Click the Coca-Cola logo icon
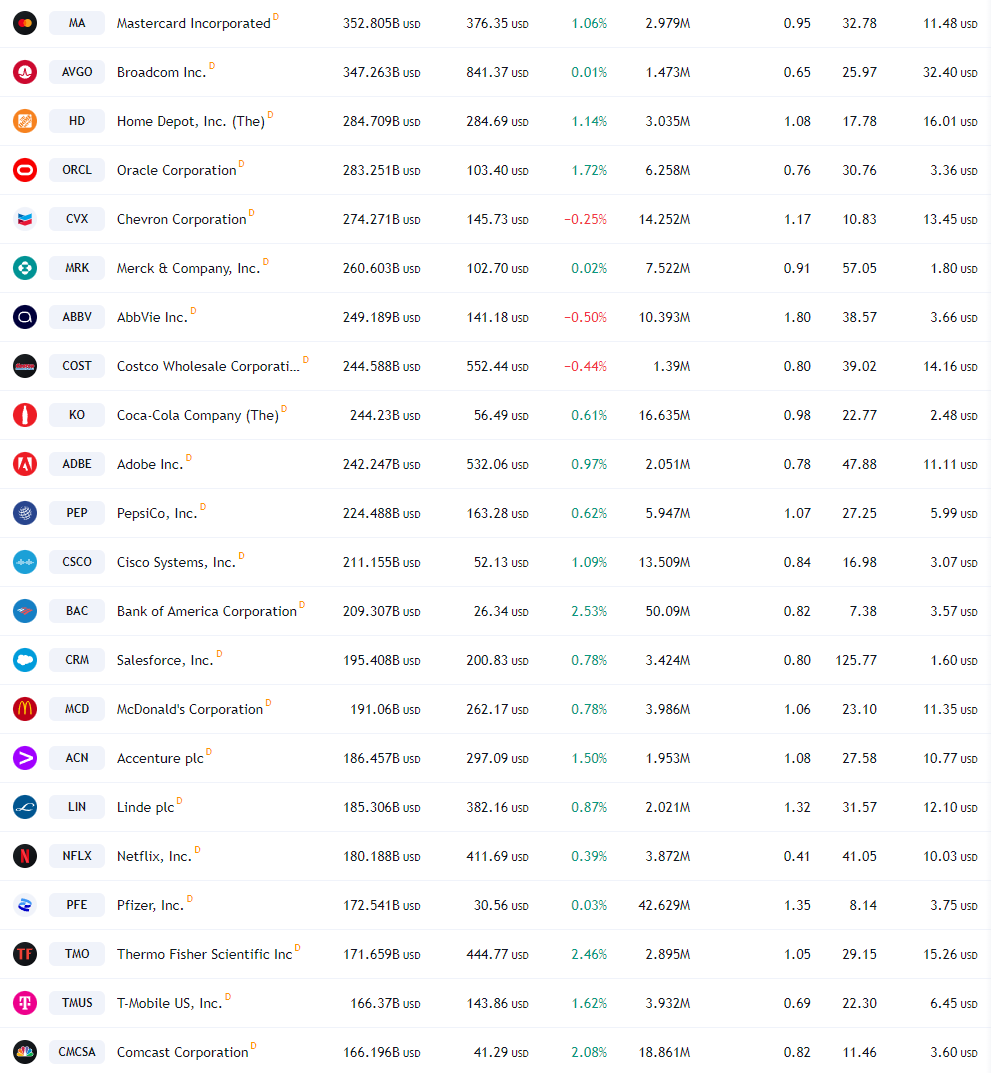 (x=25, y=415)
